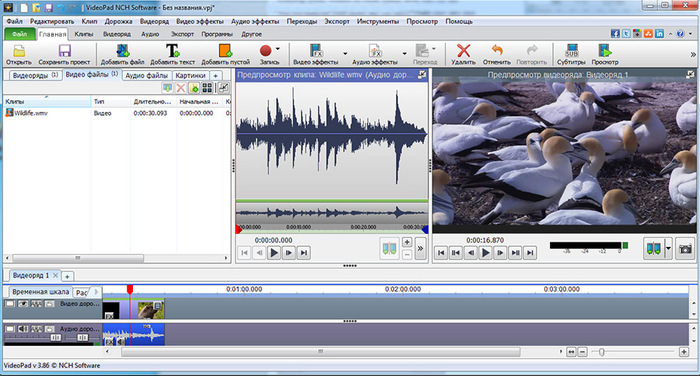This screenshot has width=700, height=376.
Task: Click the FX icon on the audio clip
Action: click(x=109, y=342)
